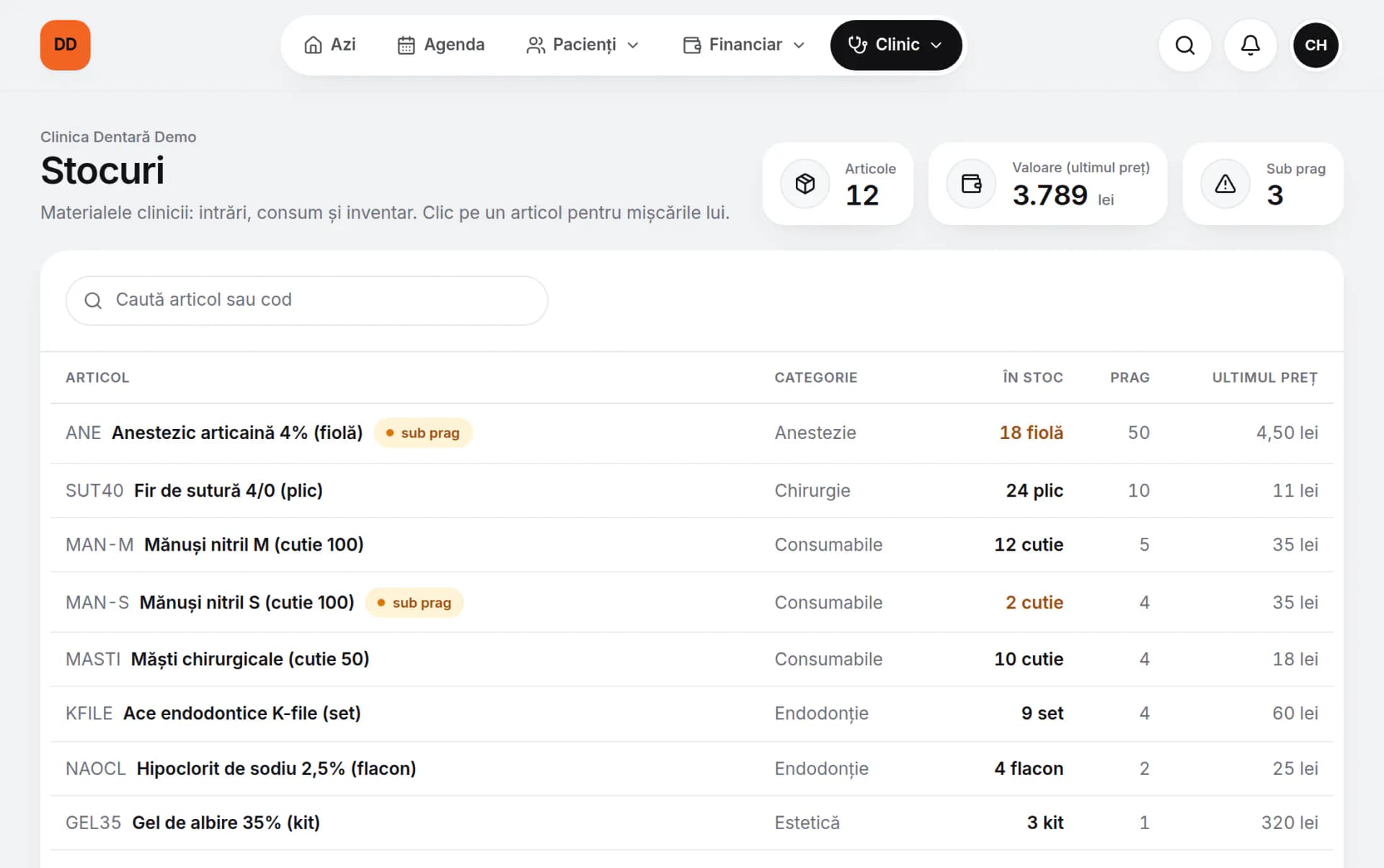The width and height of the screenshot is (1384, 868).
Task: Click the 24 plic stock value
Action: [1034, 490]
